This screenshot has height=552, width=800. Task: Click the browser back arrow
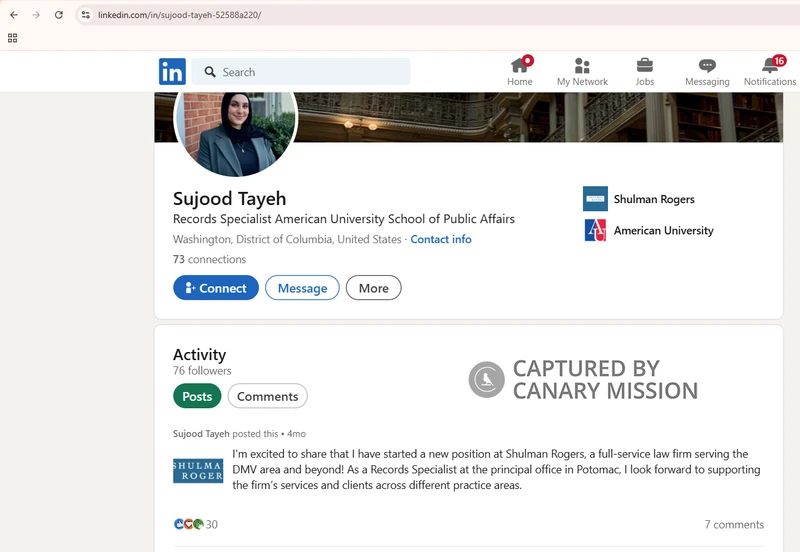pyautogui.click(x=14, y=15)
